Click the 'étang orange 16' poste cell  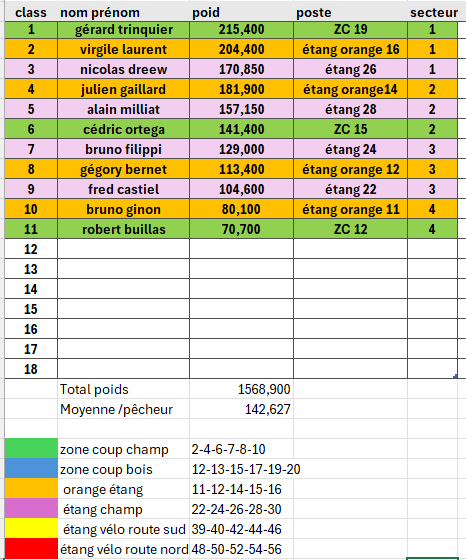coord(350,50)
